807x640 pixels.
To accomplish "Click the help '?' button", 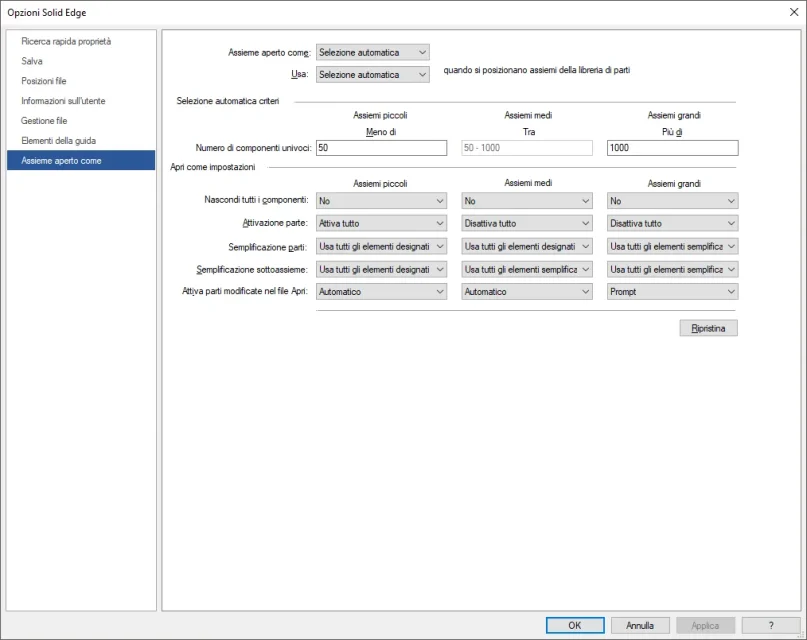I will [x=770, y=623].
